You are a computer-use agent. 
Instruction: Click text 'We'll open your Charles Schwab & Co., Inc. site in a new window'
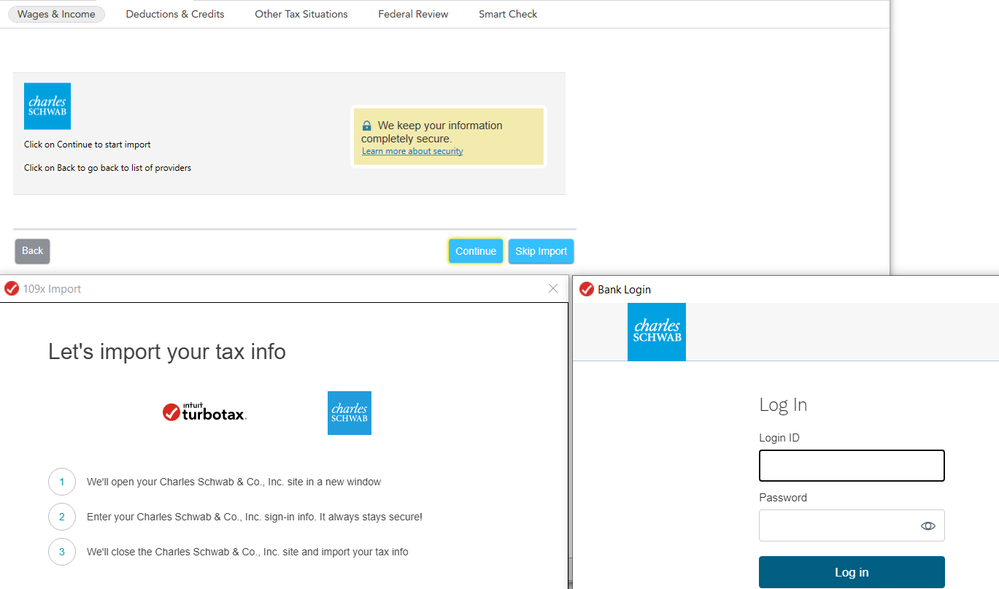point(234,482)
